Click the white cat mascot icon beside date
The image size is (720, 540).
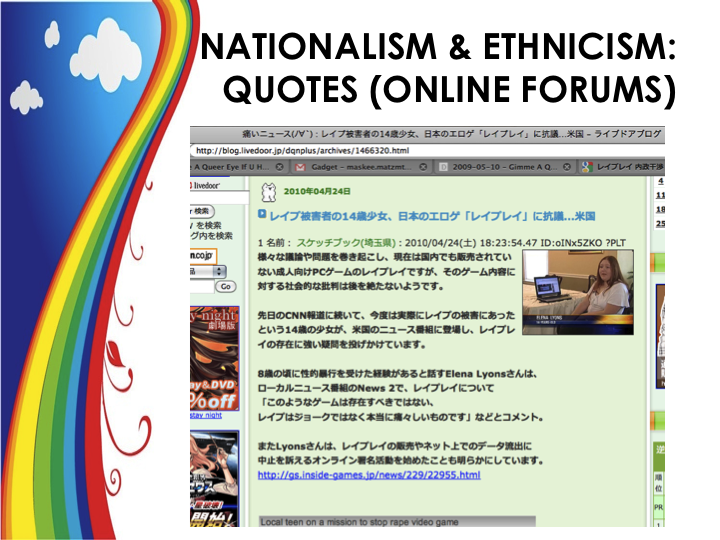(269, 192)
